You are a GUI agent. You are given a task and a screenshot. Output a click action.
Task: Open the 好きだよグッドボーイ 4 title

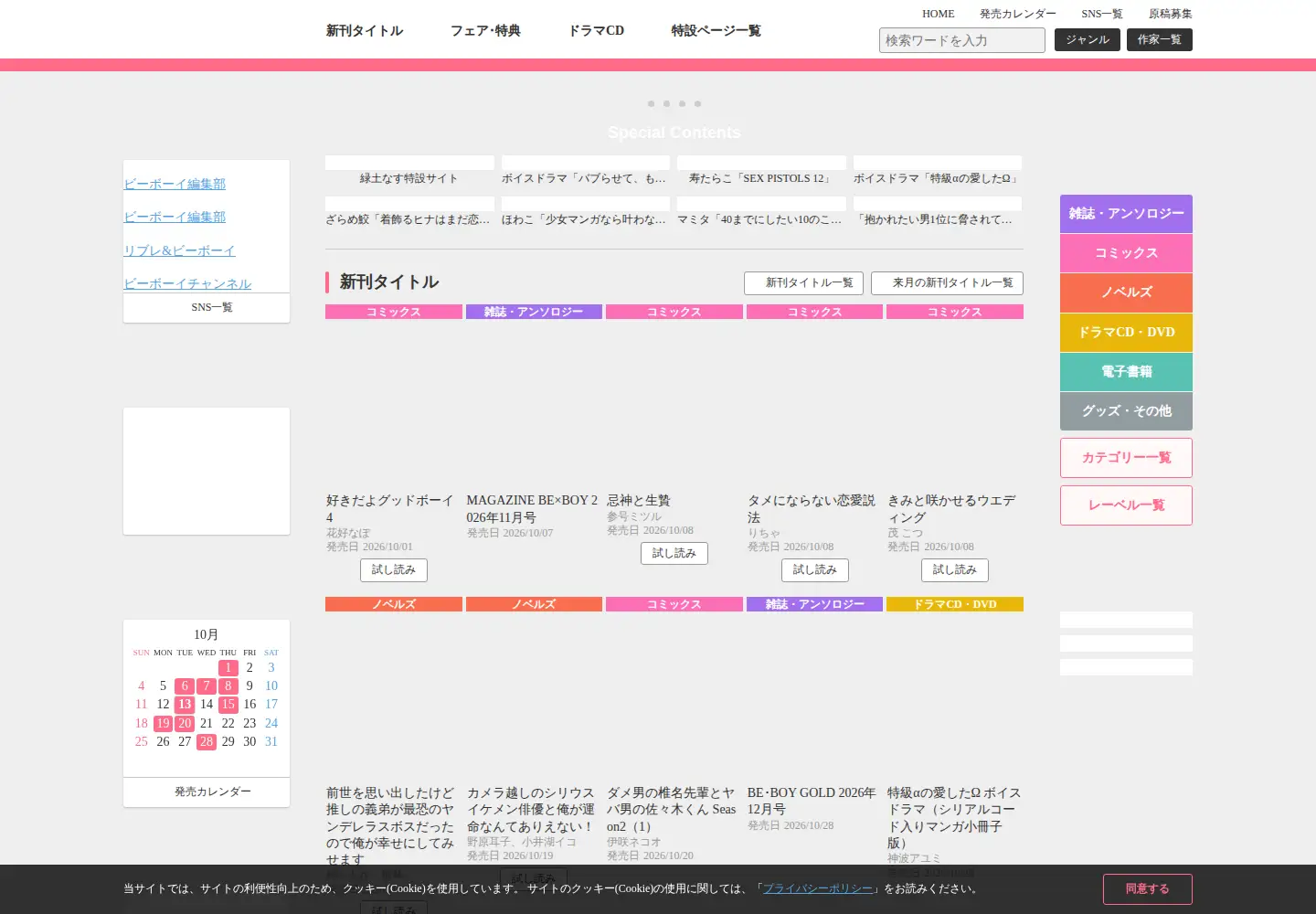click(x=390, y=509)
